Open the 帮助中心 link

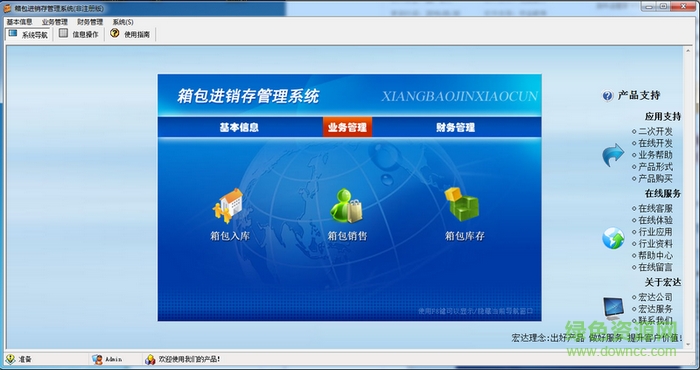(x=655, y=256)
